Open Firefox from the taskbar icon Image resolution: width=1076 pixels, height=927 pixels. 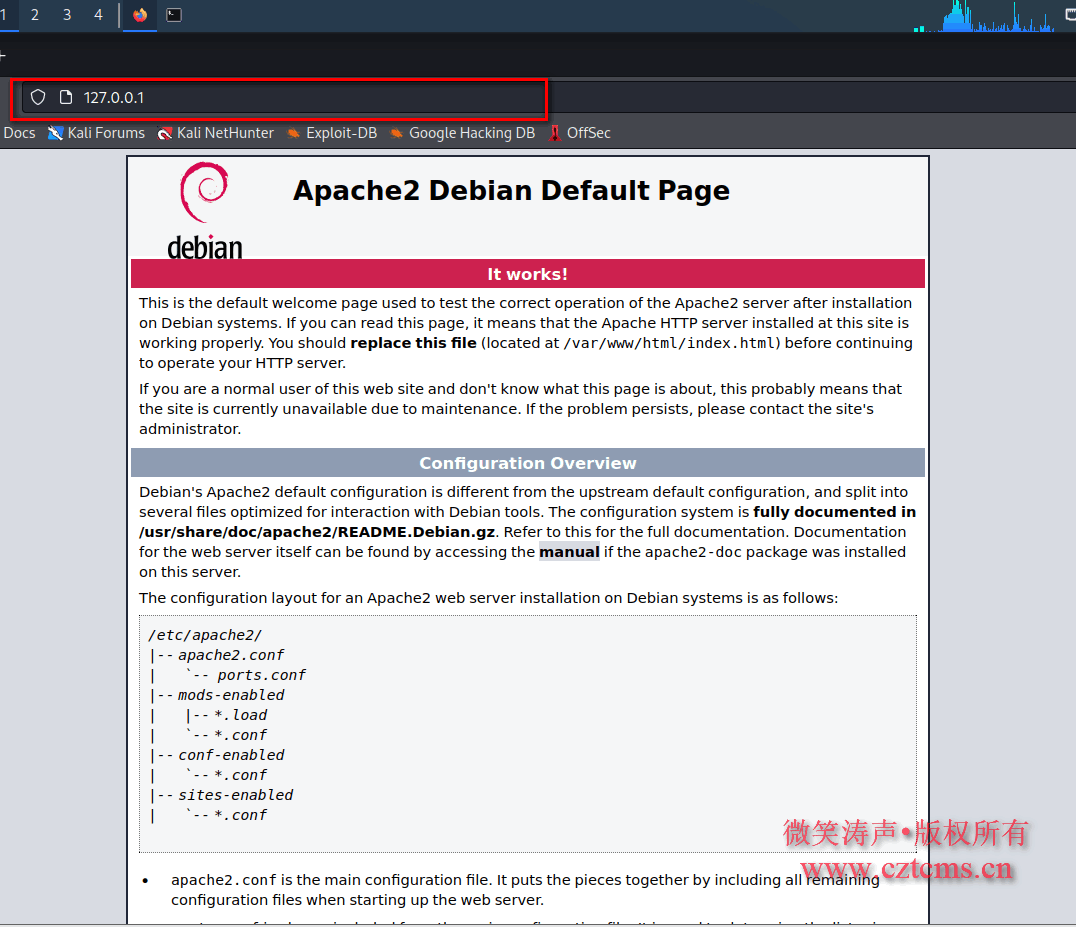coord(140,15)
